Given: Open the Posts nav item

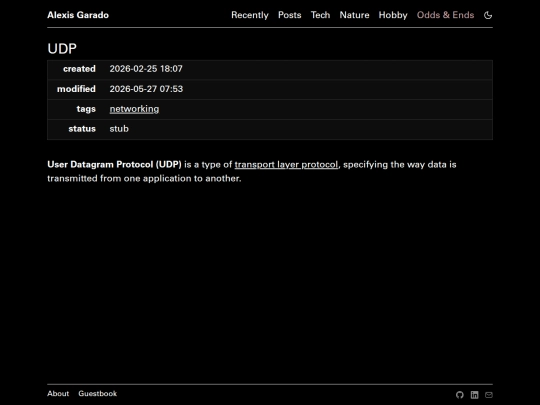Looking at the screenshot, I should pyautogui.click(x=290, y=15).
